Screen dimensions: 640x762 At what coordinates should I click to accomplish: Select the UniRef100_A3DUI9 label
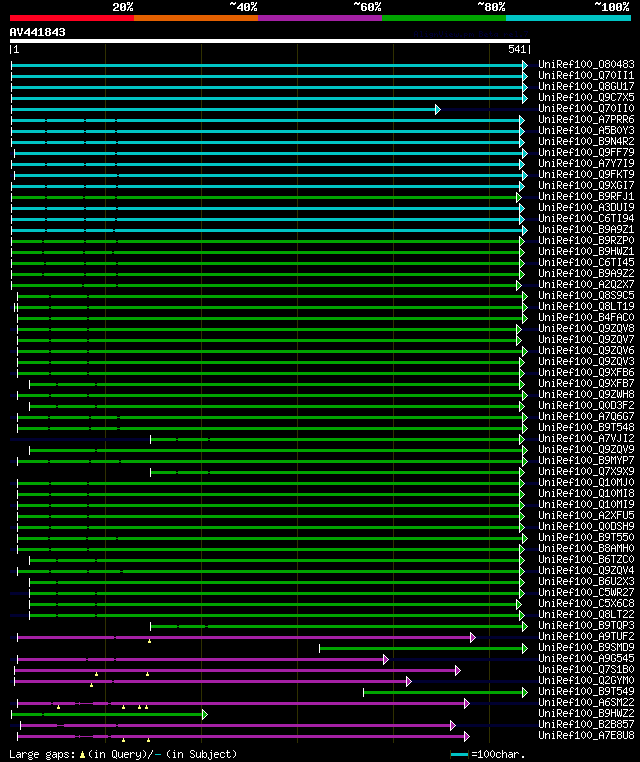click(586, 207)
